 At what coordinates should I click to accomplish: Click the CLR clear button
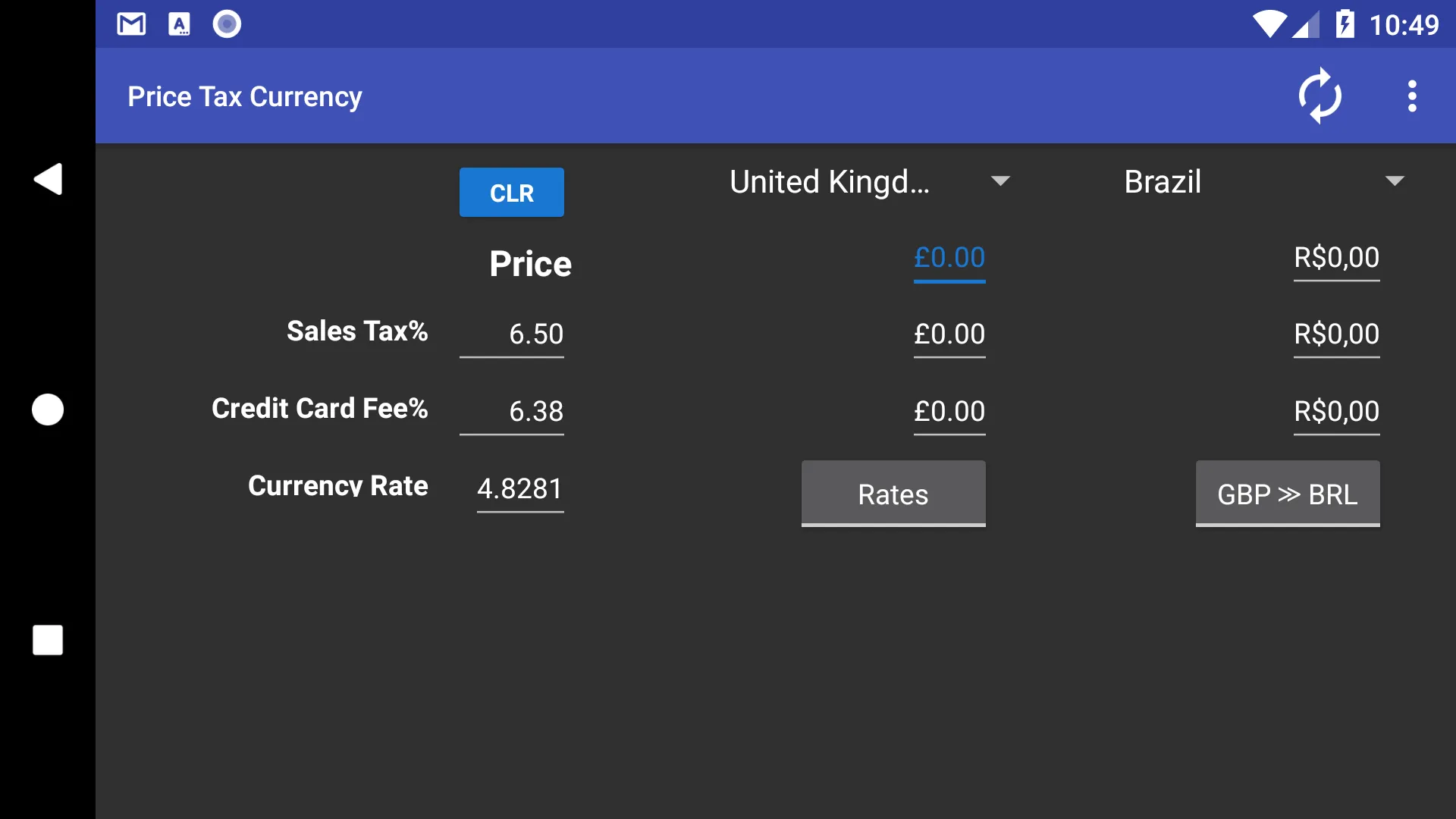511,192
